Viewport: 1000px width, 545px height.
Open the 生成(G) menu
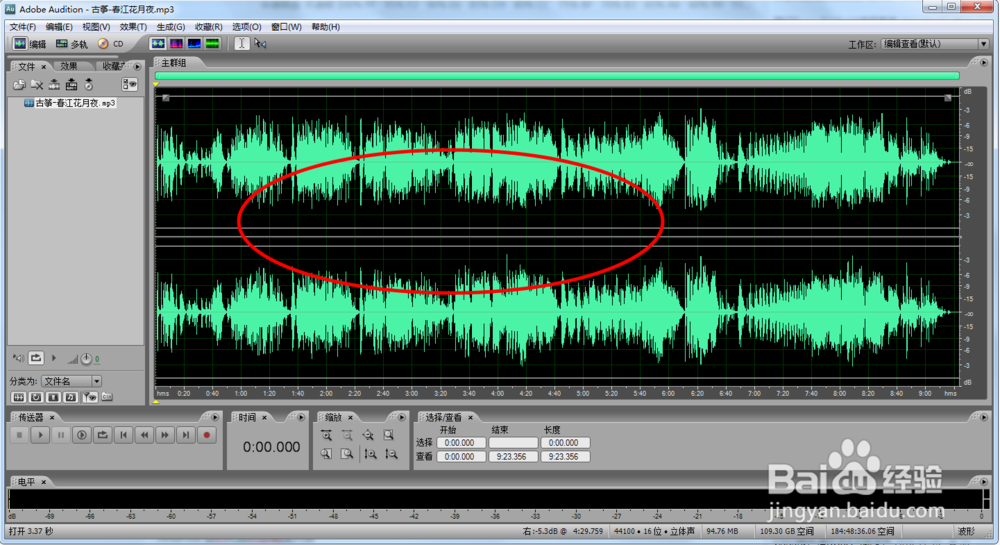[x=171, y=27]
